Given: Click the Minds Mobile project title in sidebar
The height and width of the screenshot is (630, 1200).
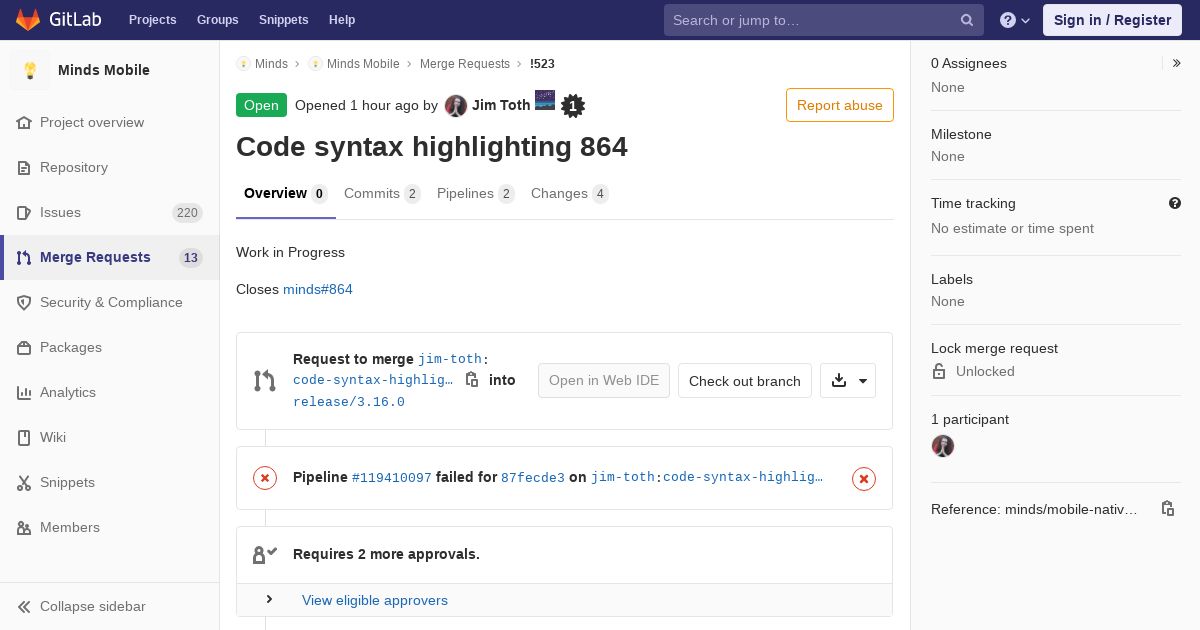Looking at the screenshot, I should [x=104, y=70].
